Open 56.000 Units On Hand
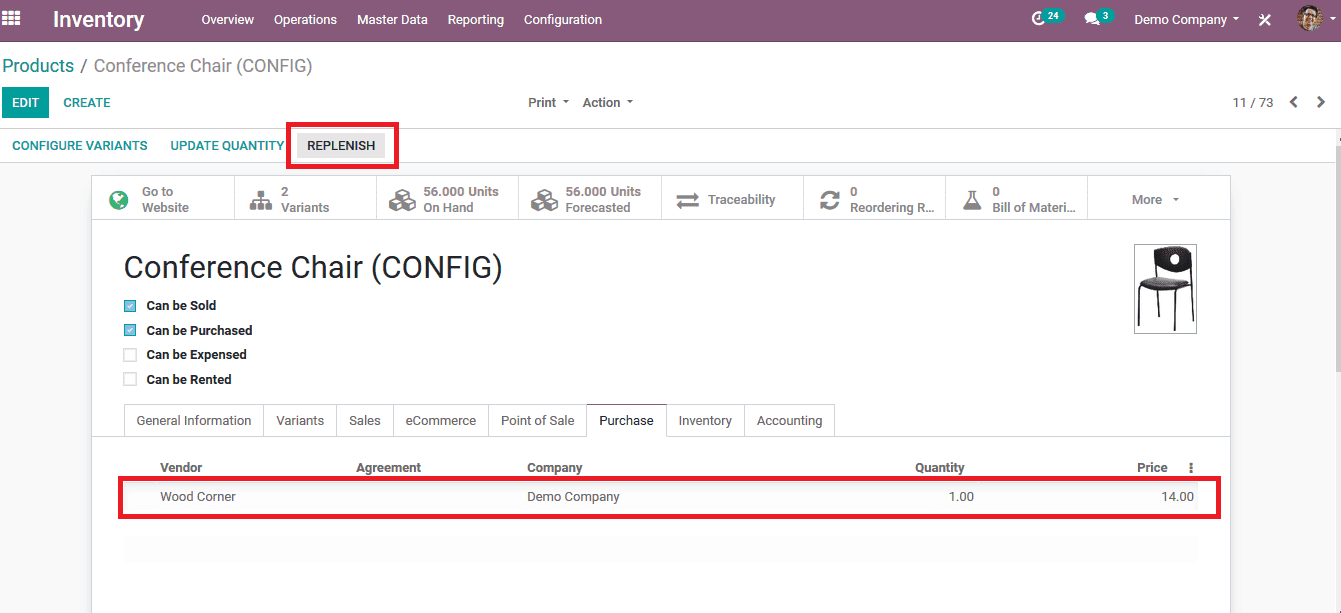This screenshot has height=613, width=1341. pyautogui.click(x=447, y=199)
